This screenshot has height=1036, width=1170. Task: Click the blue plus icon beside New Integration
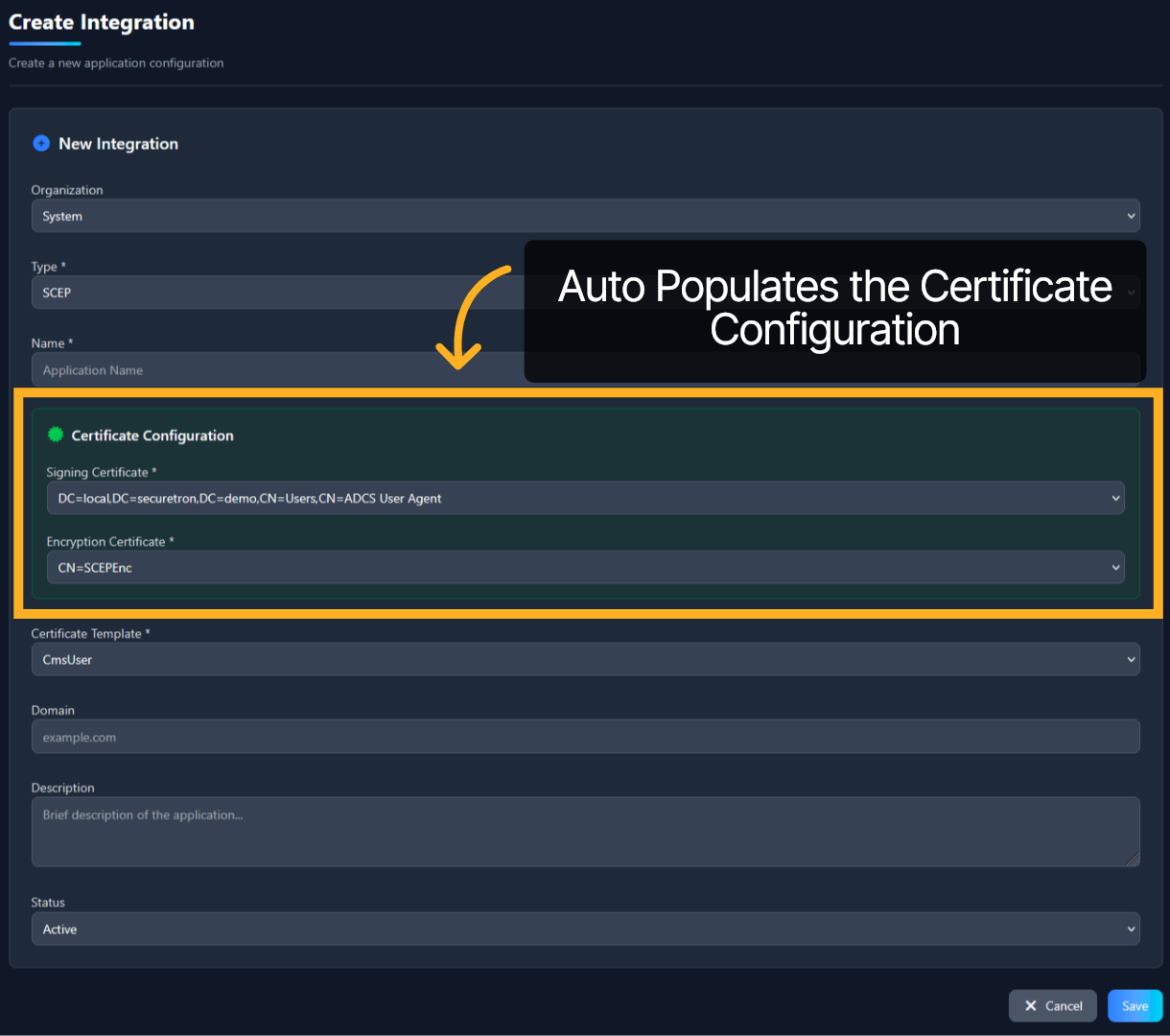[x=41, y=143]
